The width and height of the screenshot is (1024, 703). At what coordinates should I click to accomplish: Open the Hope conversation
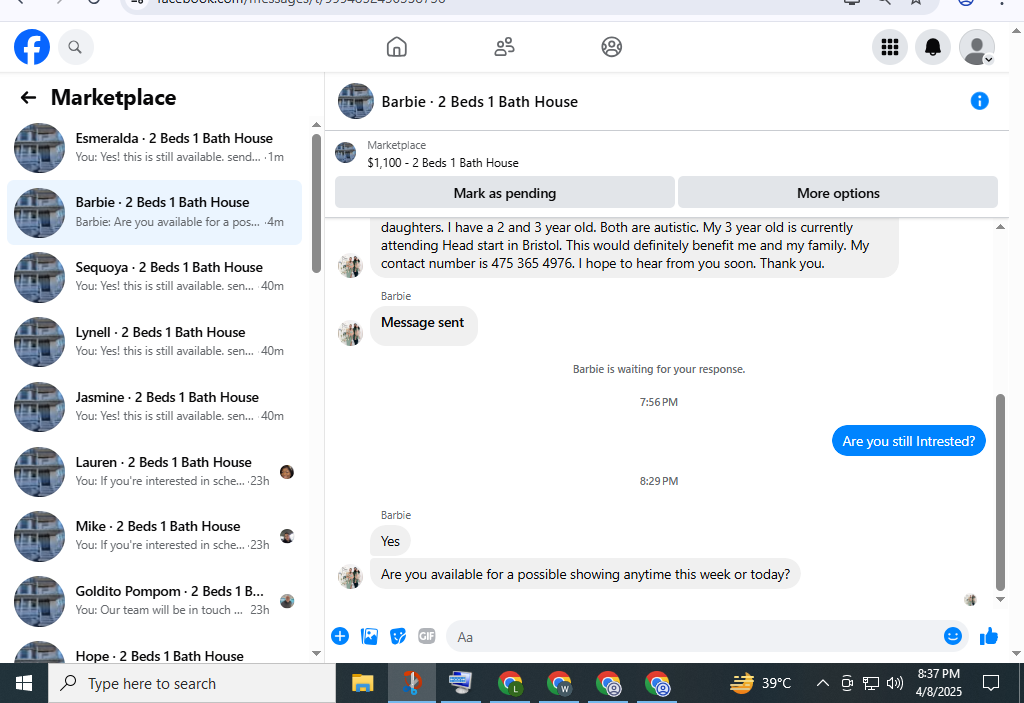(154, 652)
